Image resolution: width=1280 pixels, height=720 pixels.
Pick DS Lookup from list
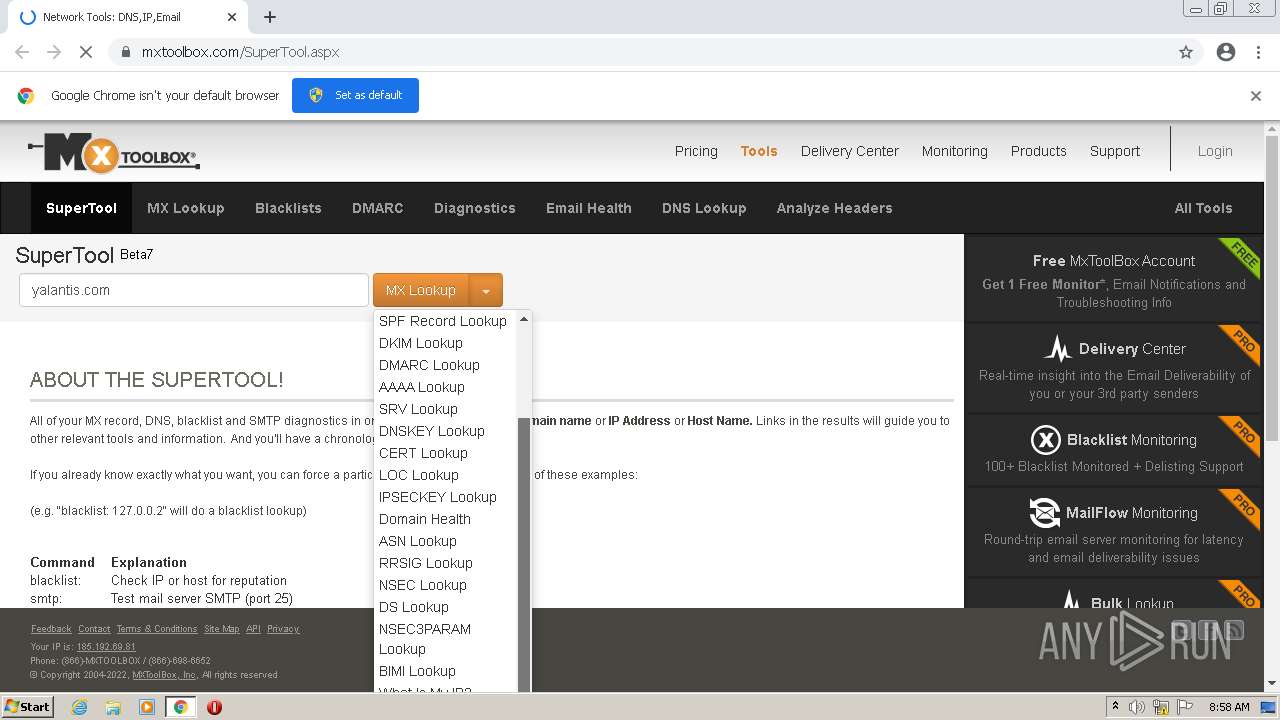coord(414,607)
